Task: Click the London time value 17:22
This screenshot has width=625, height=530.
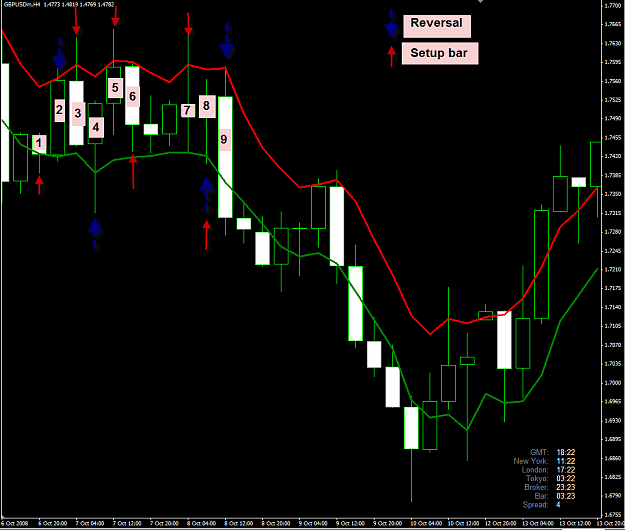Action: tap(566, 470)
